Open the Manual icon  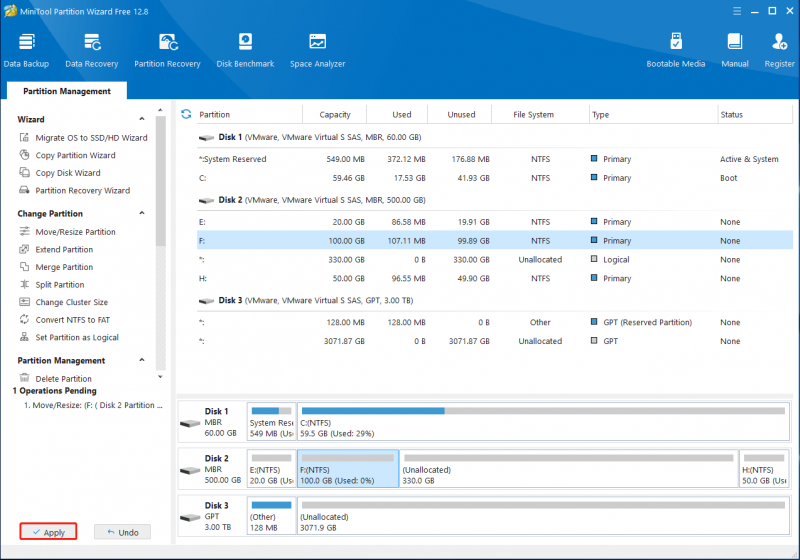(735, 50)
